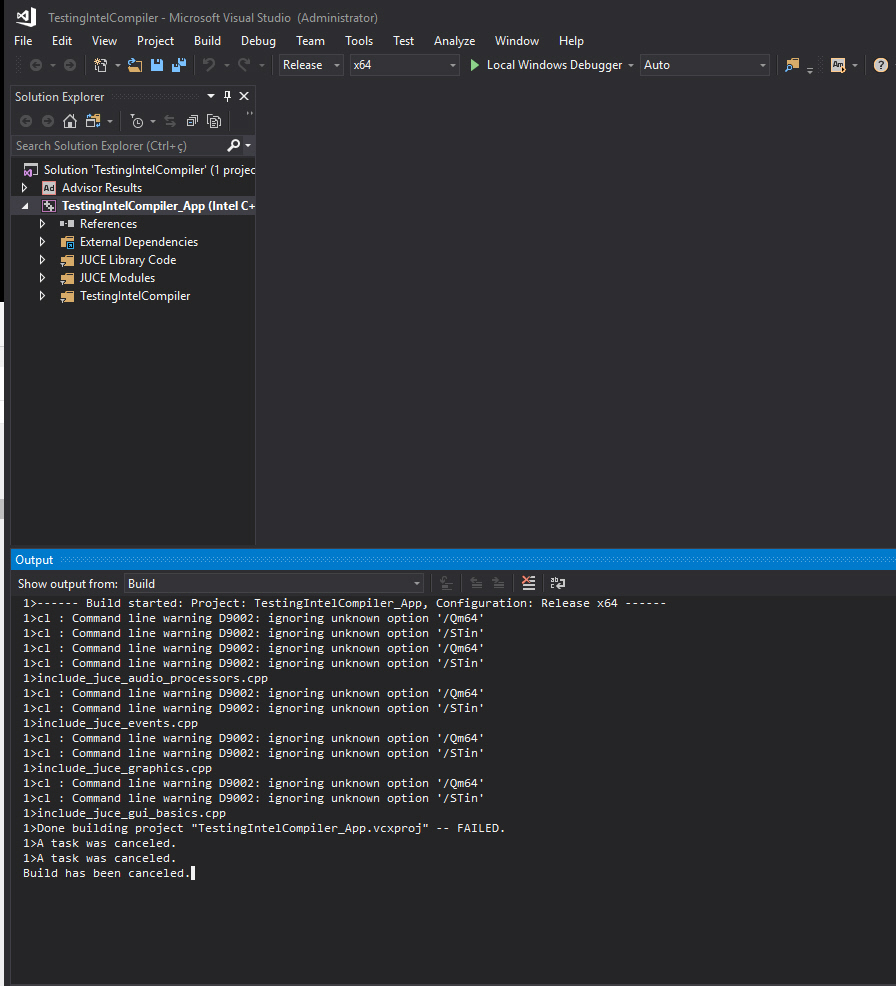Click Find Message in Code icon
The image size is (896, 986).
click(x=446, y=583)
